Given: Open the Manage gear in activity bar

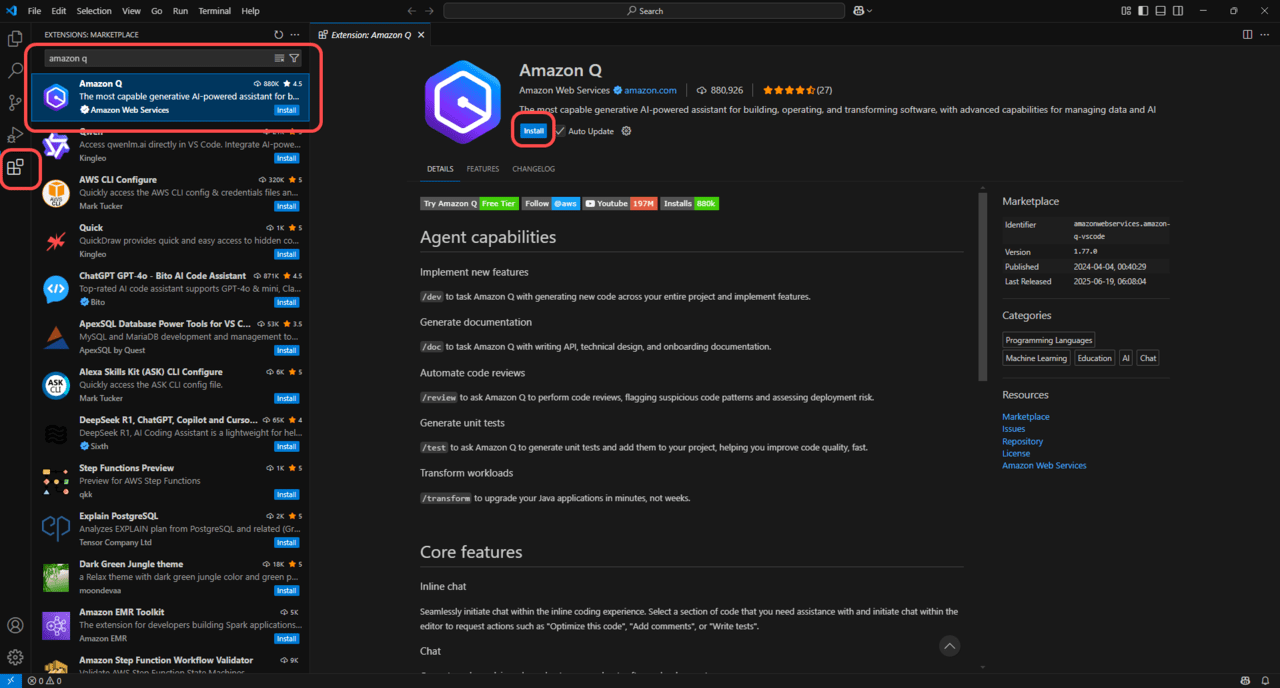Looking at the screenshot, I should (x=15, y=657).
